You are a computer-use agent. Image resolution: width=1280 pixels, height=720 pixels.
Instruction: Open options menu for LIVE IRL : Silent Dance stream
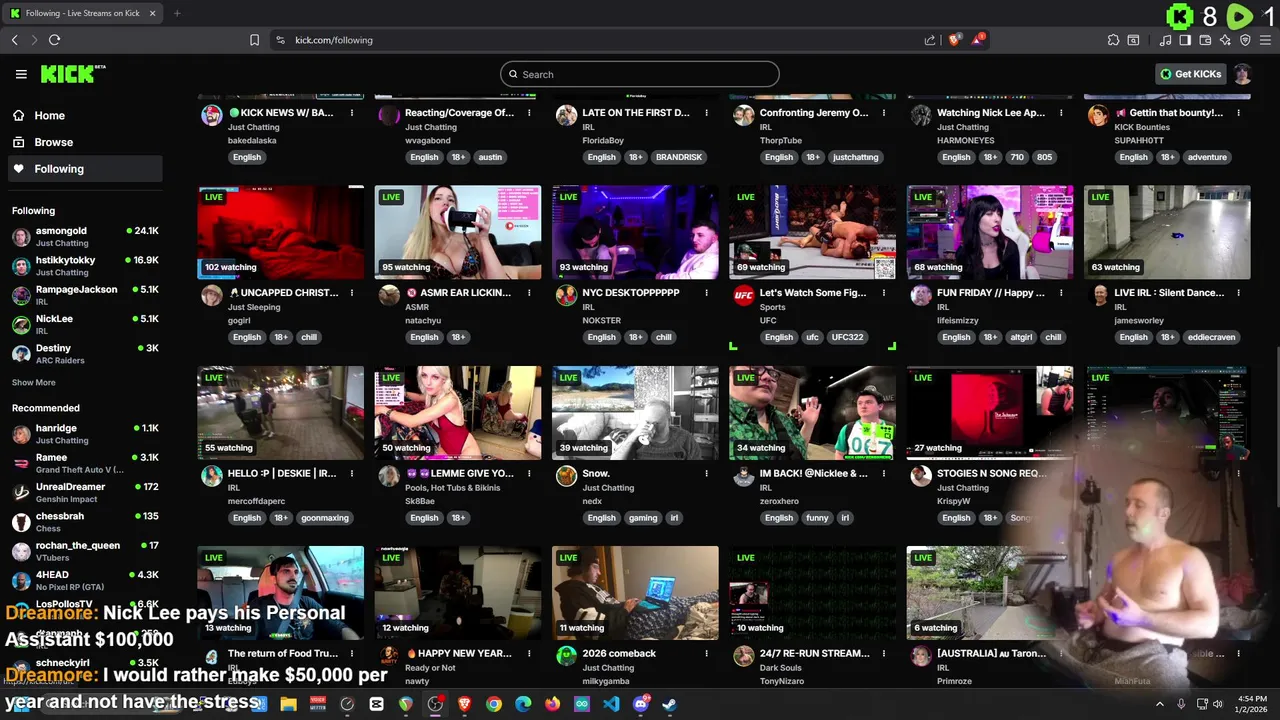click(x=1238, y=293)
